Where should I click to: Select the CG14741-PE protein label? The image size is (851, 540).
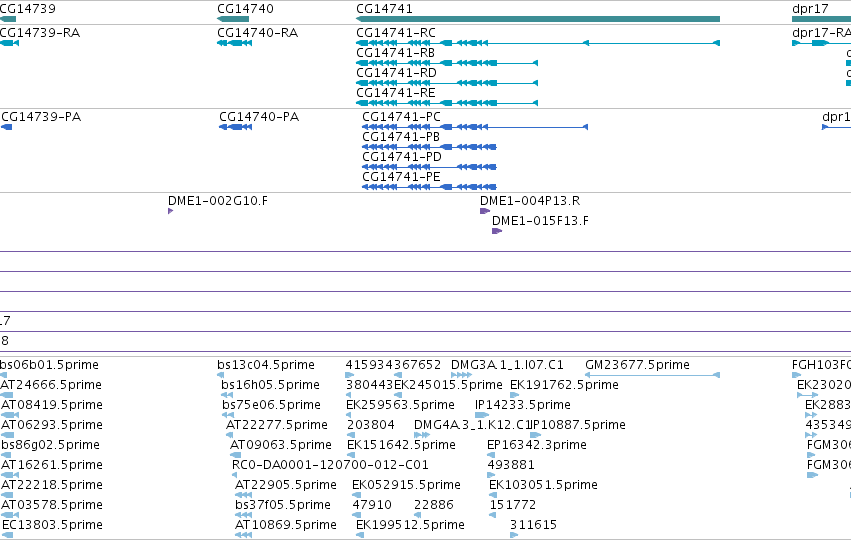[x=402, y=177]
